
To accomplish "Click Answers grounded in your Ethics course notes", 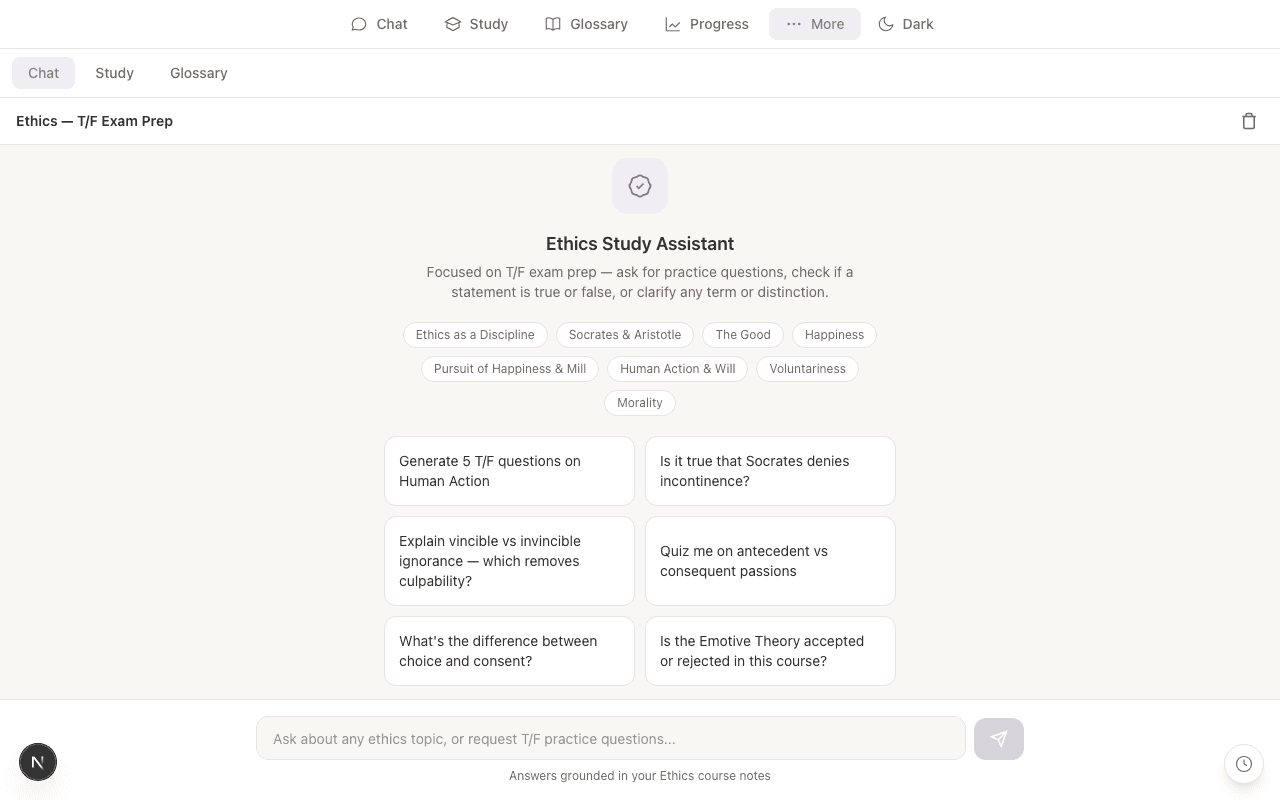I will (640, 776).
